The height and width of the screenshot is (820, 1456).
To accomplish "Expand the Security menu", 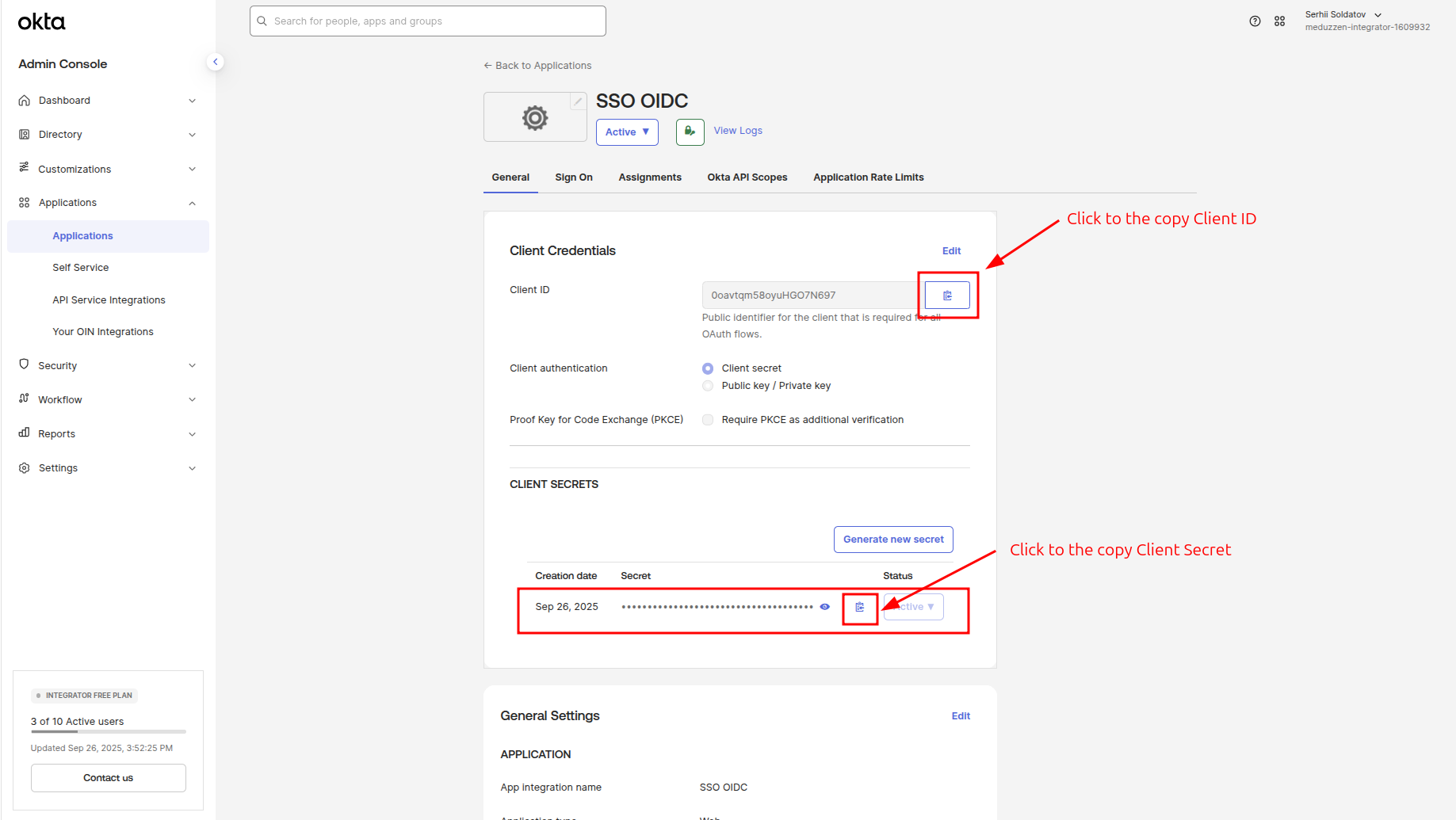I will 192,365.
